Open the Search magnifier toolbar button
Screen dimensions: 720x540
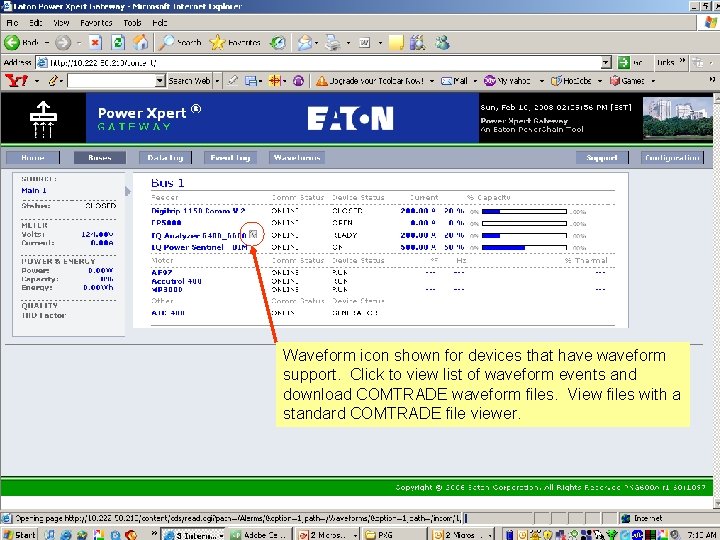[x=180, y=43]
